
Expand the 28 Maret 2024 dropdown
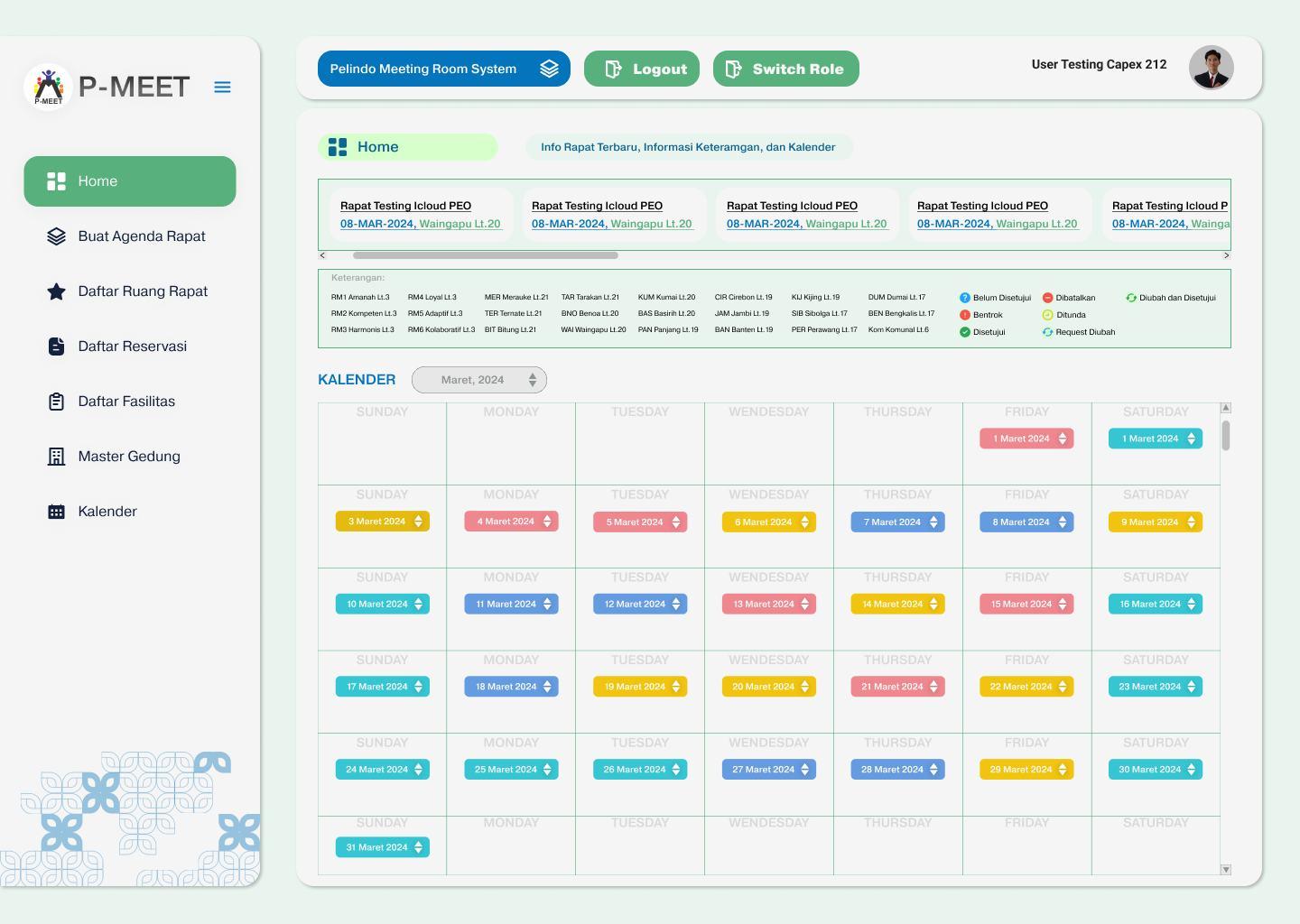898,770
